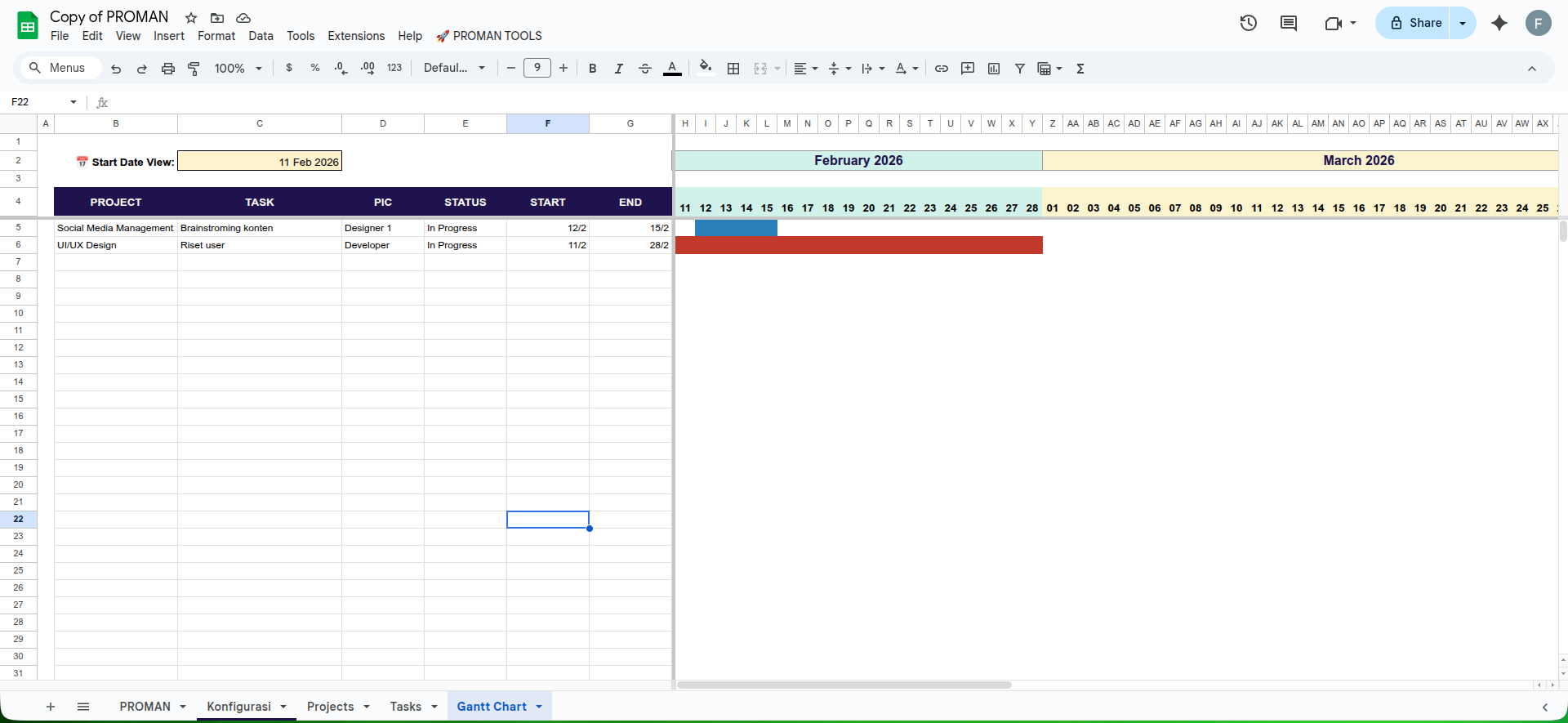Select the Paint format tool
This screenshot has height=723, width=1568.
pos(194,69)
